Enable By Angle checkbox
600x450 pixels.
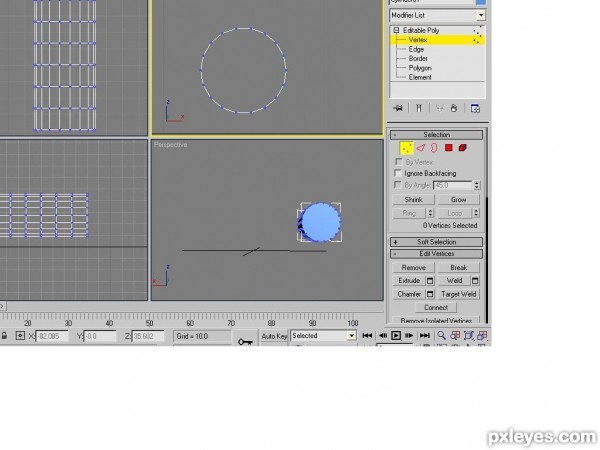pos(399,185)
